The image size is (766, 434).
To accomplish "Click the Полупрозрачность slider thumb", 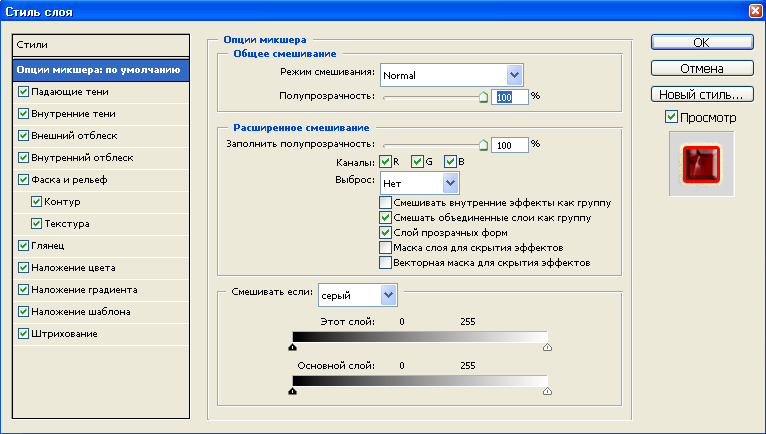I will (483, 97).
